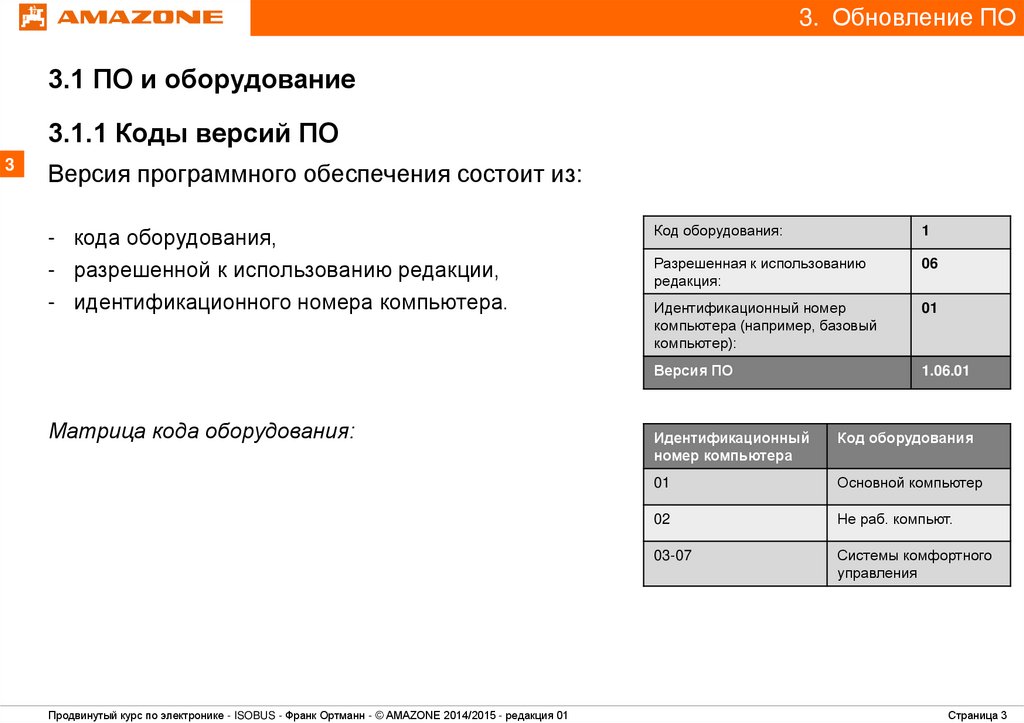
Task: Click cell 'Системы комфортного управления'
Action: click(919, 564)
